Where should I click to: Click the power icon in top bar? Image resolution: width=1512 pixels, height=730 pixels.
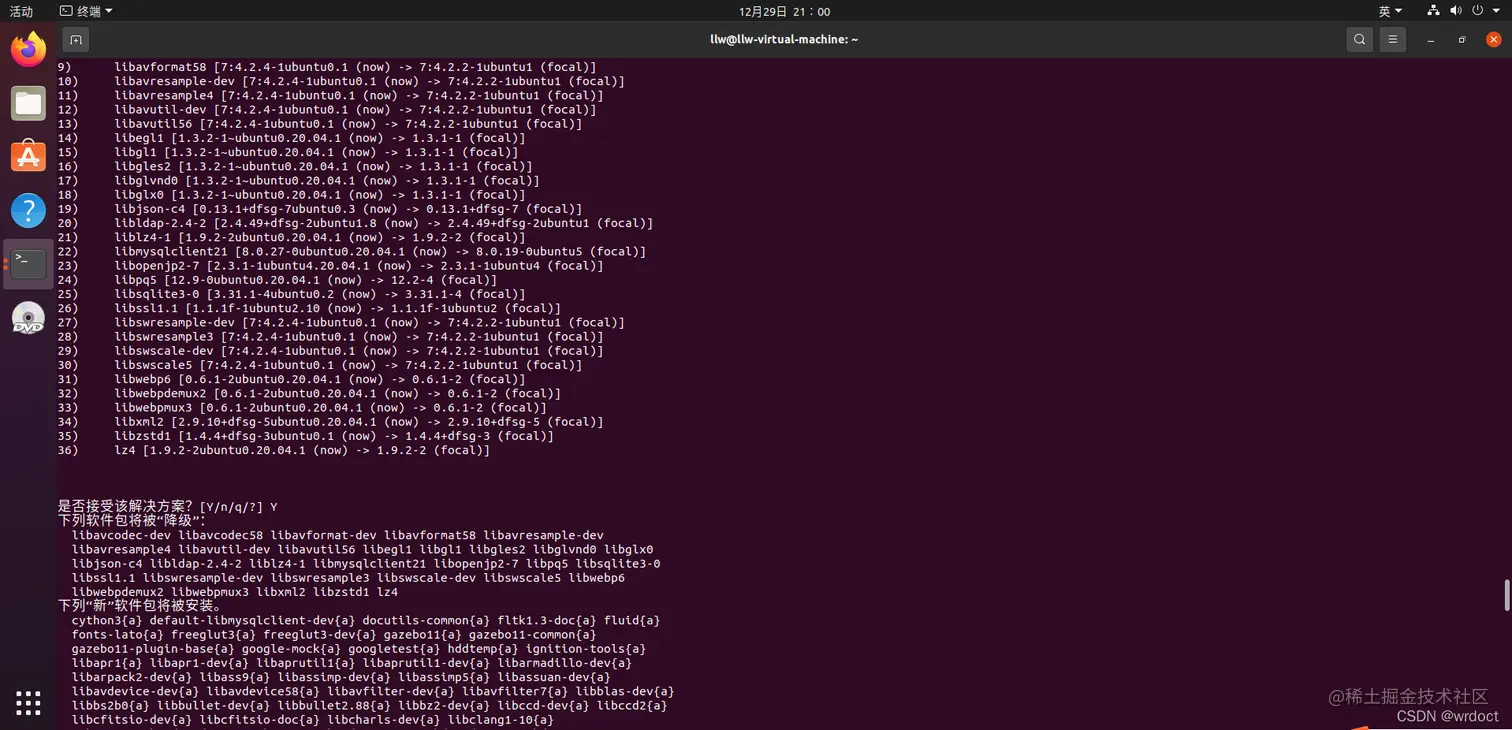1479,11
